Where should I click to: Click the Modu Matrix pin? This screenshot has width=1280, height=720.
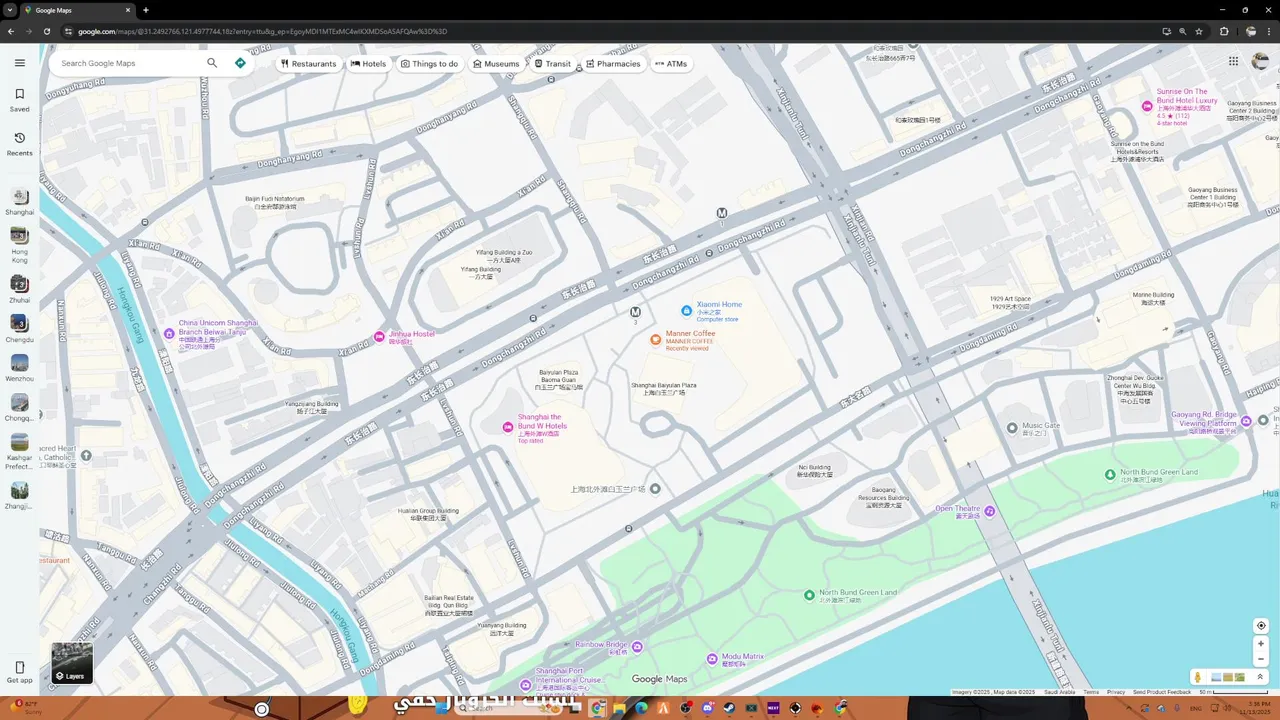click(712, 659)
